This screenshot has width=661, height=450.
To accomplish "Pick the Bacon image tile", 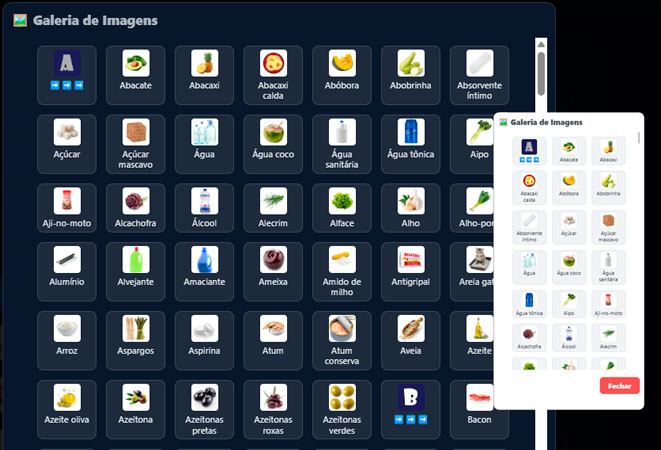I will [x=479, y=410].
